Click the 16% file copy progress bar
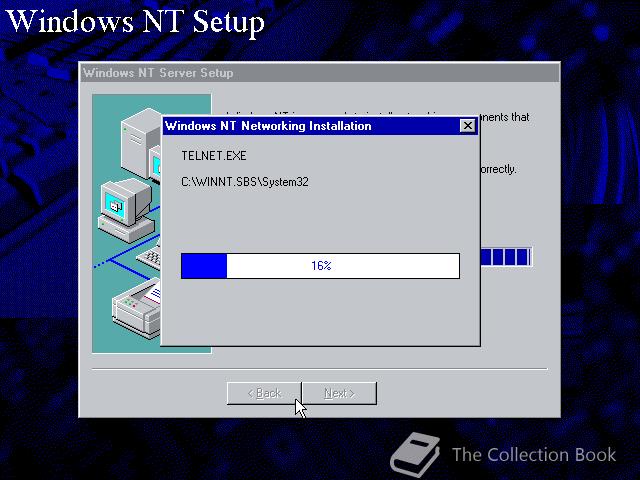640x480 pixels. (320, 266)
